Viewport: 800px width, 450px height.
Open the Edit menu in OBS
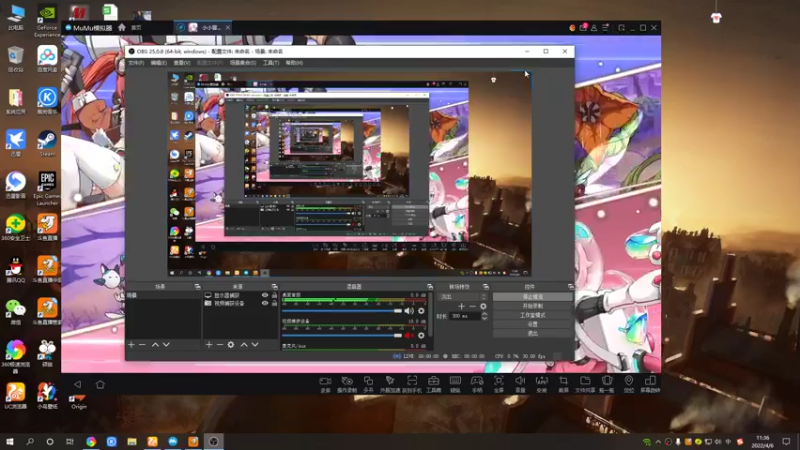[x=159, y=63]
